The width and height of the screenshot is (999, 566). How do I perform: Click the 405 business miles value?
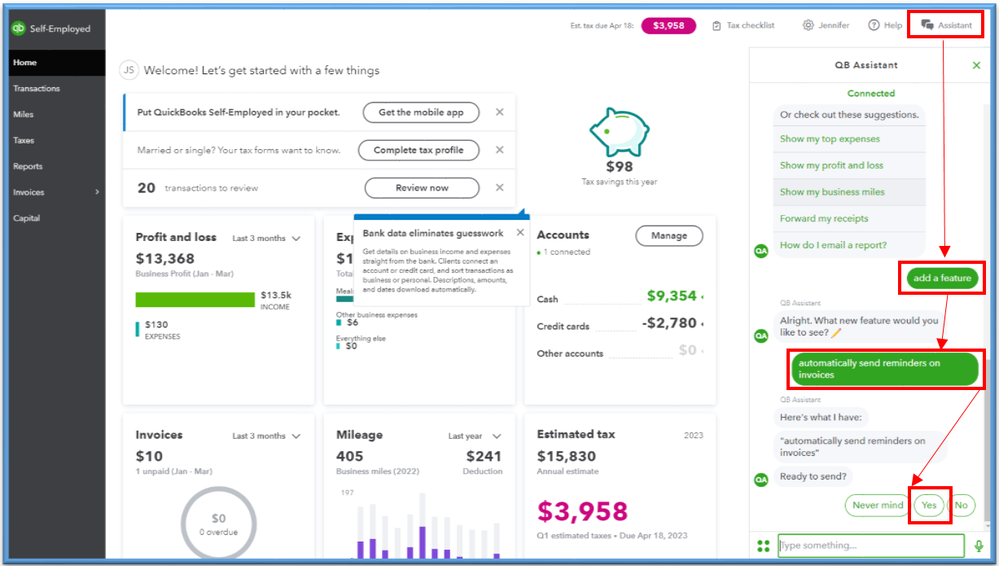click(350, 456)
